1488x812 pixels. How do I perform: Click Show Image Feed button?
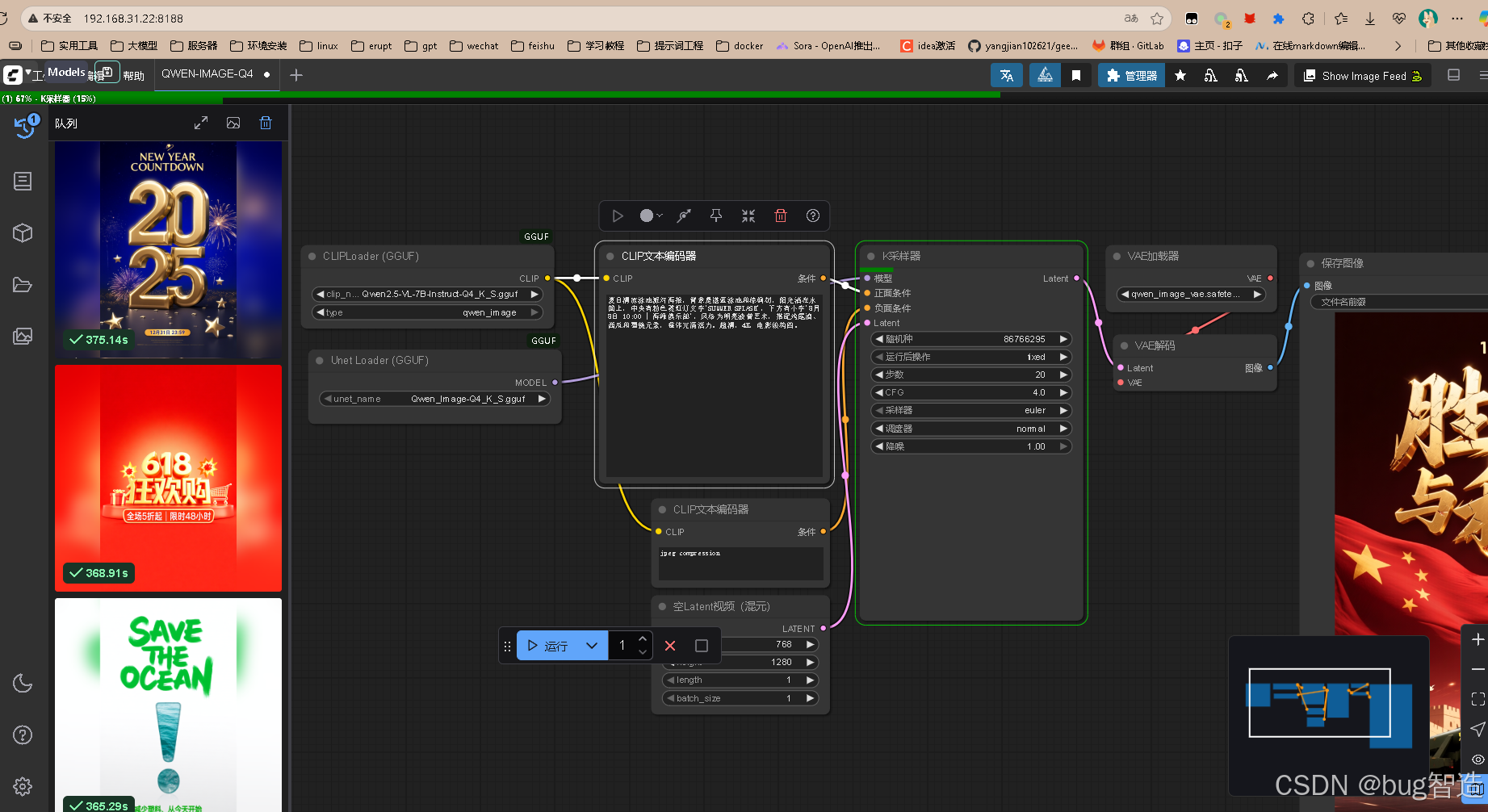pos(1364,76)
